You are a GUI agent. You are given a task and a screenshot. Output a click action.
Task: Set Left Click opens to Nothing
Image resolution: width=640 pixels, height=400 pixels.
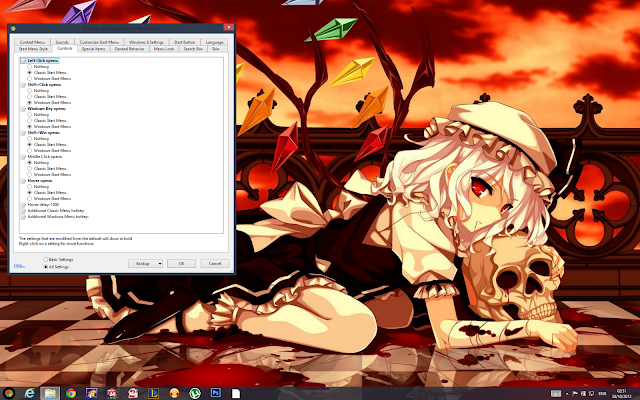click(x=29, y=67)
